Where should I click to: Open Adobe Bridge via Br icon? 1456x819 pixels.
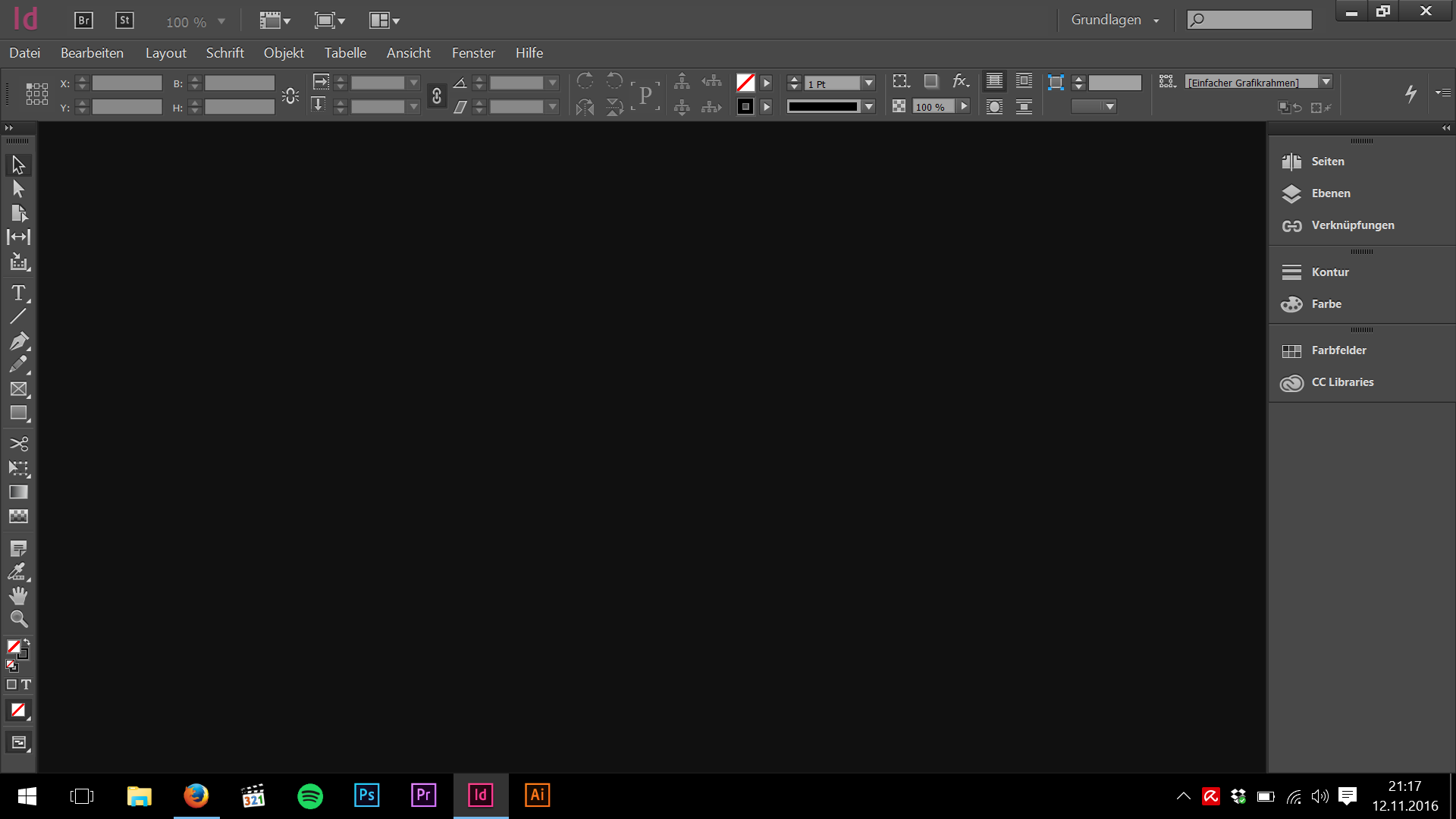tap(83, 20)
